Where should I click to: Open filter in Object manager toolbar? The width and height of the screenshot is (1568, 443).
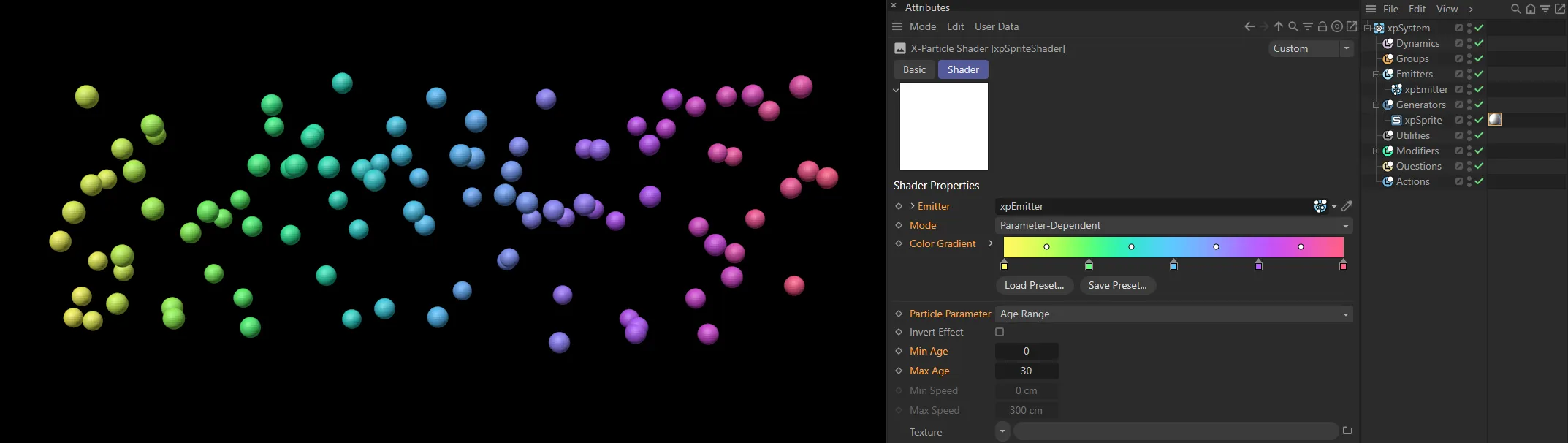pyautogui.click(x=1545, y=9)
